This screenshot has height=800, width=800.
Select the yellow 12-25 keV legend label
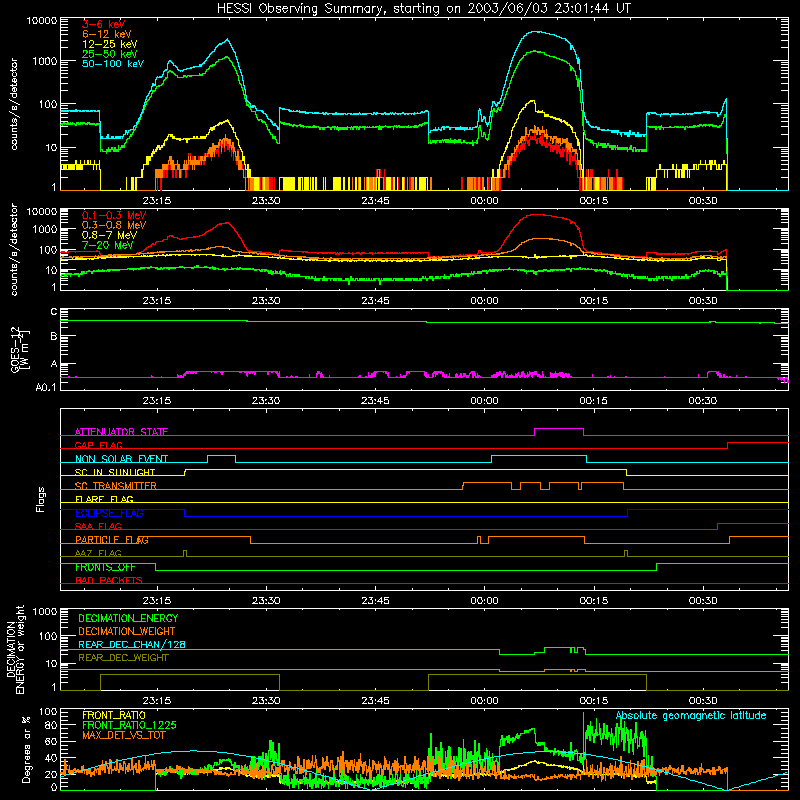[110, 44]
